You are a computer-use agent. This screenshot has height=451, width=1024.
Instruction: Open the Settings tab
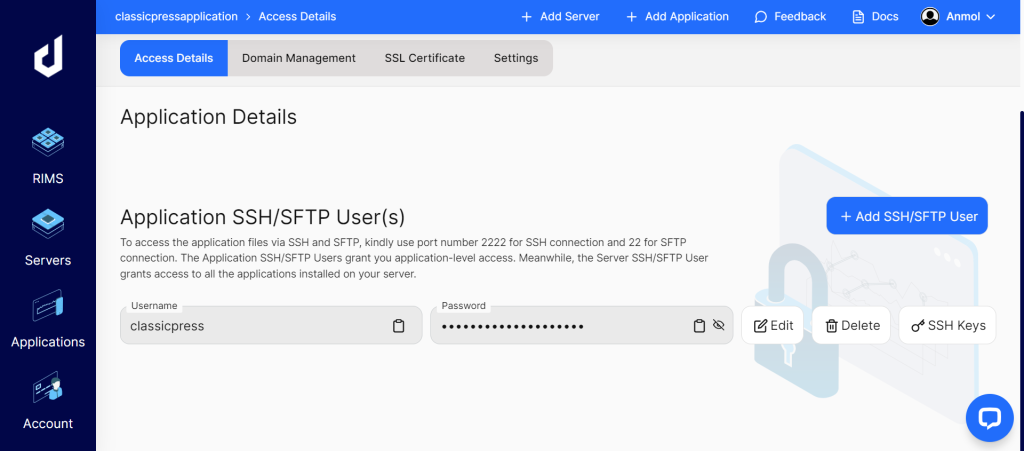[516, 58]
